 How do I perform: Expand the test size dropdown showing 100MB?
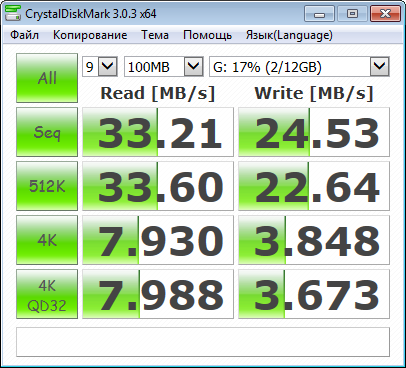pyautogui.click(x=194, y=67)
